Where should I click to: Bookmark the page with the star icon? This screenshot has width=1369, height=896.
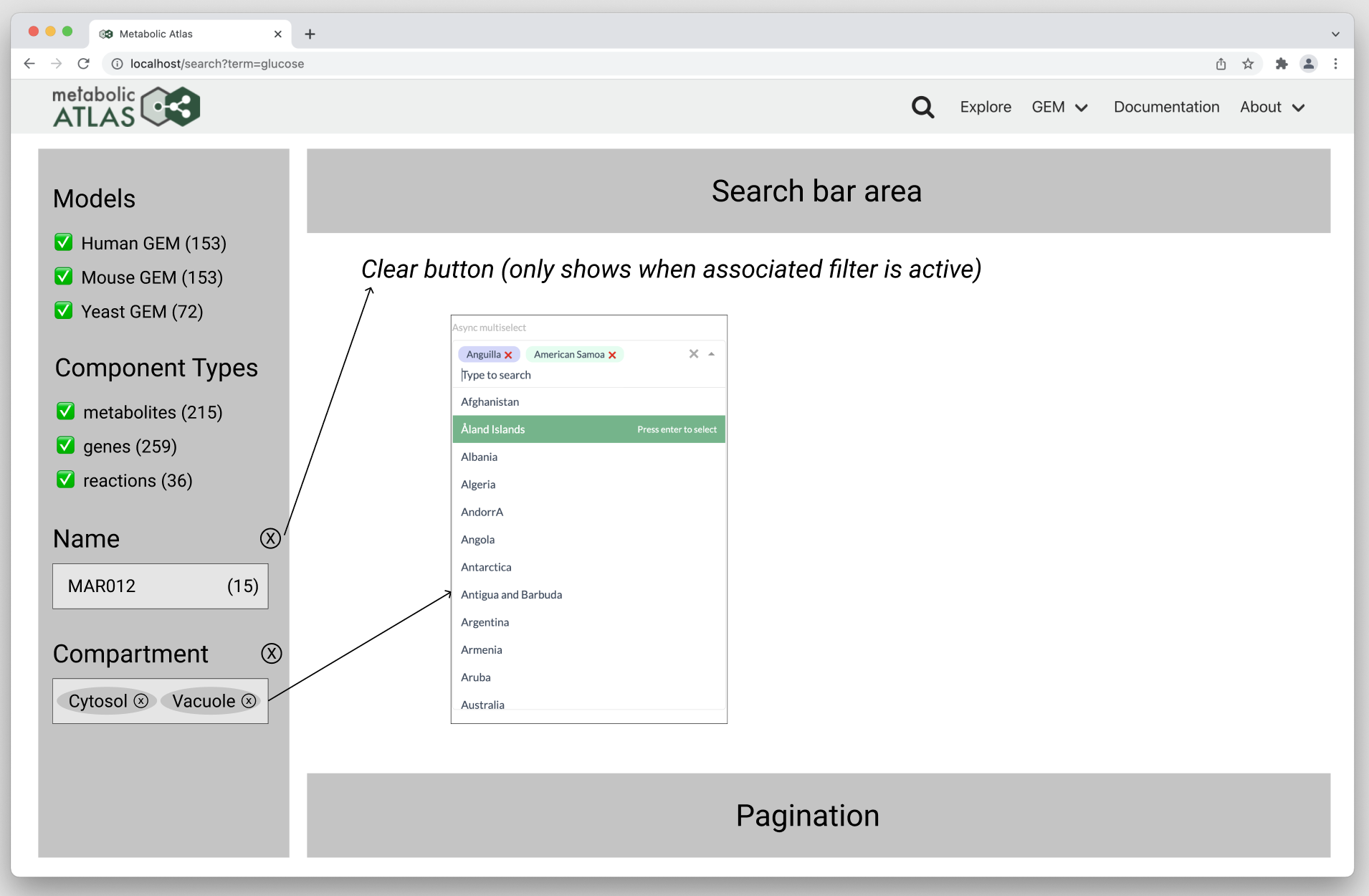(x=1248, y=64)
